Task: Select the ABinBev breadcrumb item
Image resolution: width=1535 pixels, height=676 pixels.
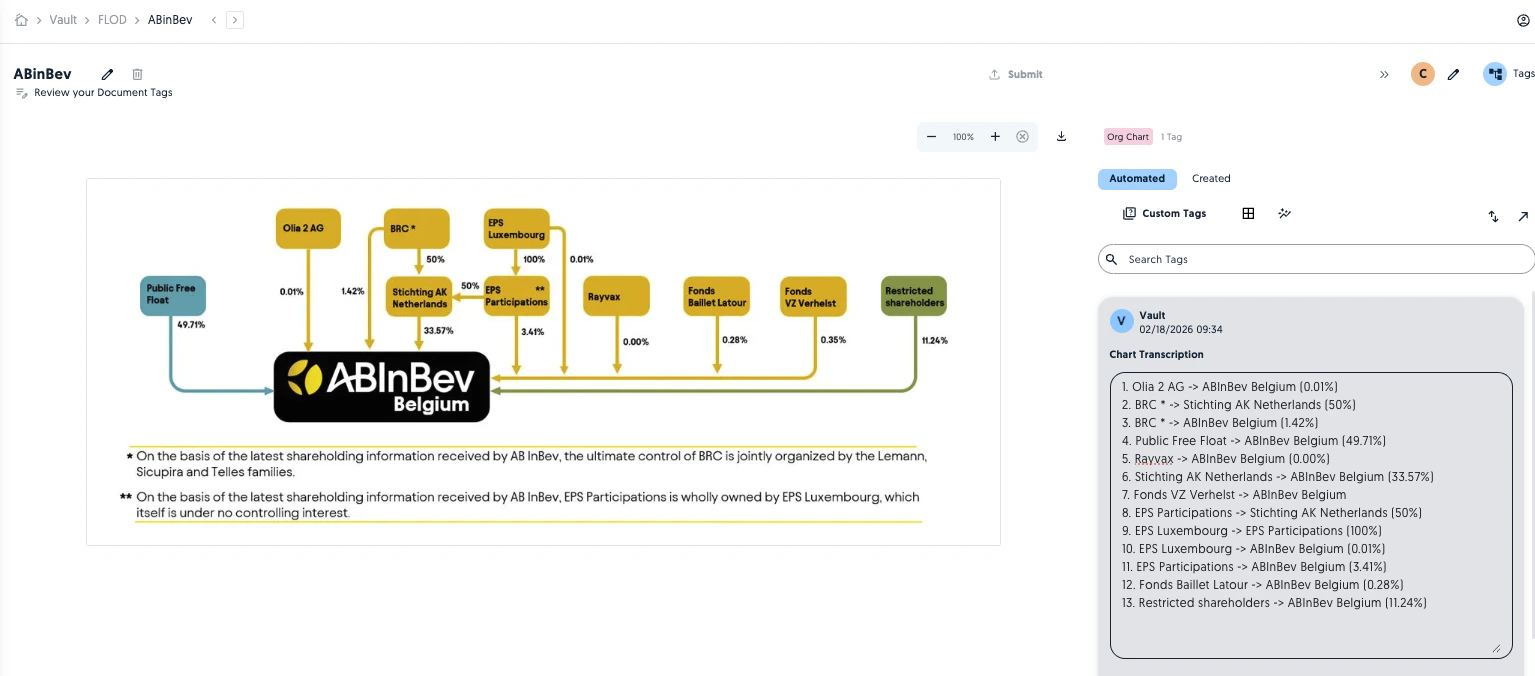Action: tap(170, 20)
